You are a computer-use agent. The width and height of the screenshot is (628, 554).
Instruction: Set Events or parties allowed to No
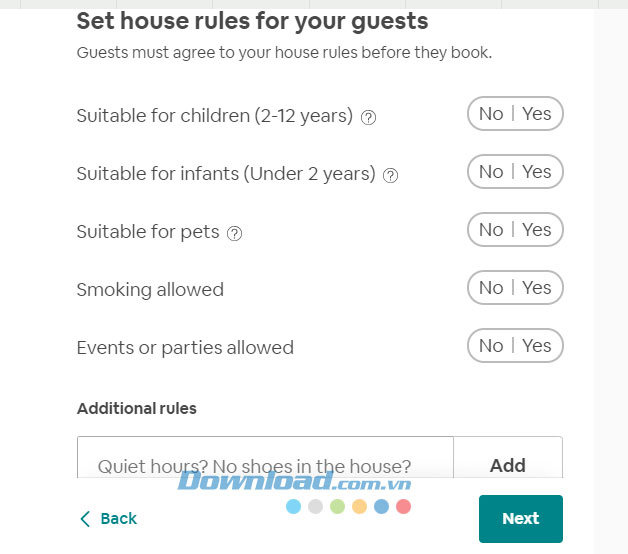point(491,346)
